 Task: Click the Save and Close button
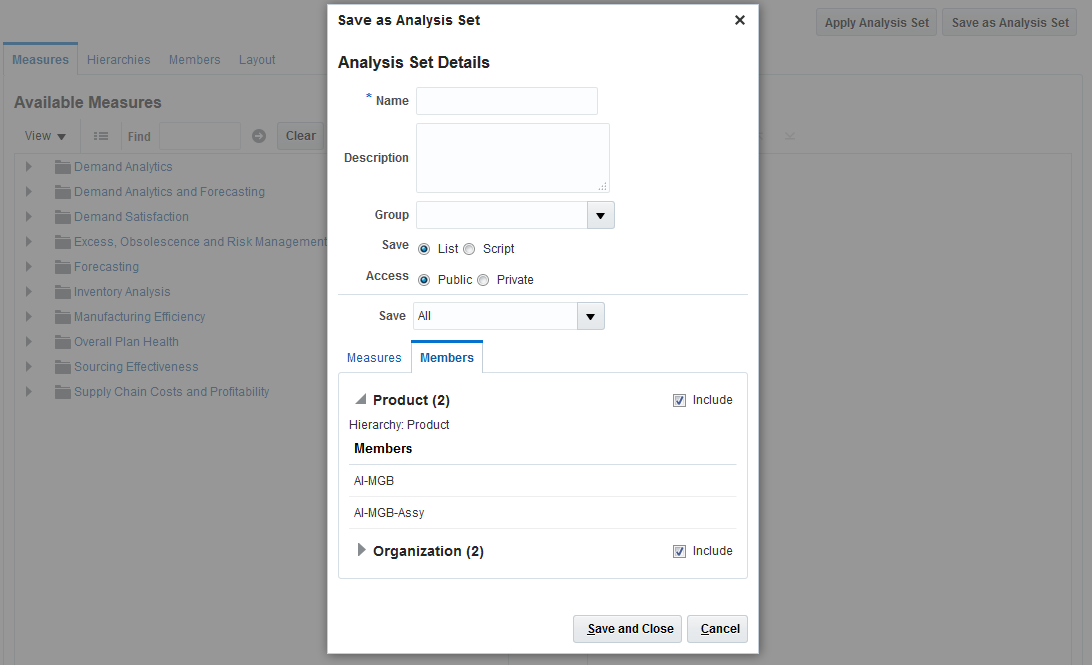pos(628,629)
